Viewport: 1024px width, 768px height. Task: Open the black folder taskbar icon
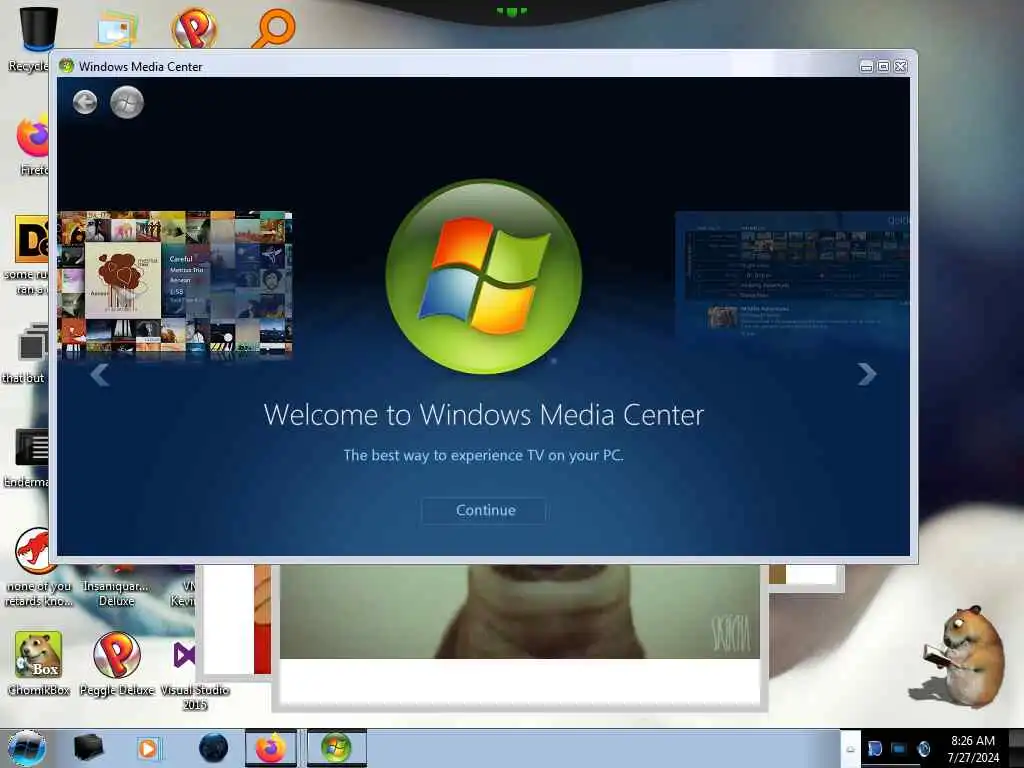[x=88, y=748]
